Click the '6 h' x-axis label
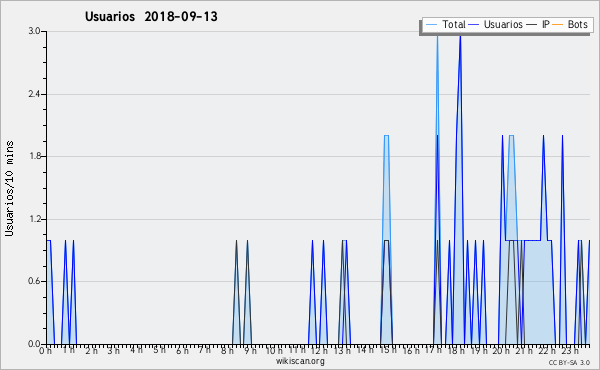 click(182, 350)
